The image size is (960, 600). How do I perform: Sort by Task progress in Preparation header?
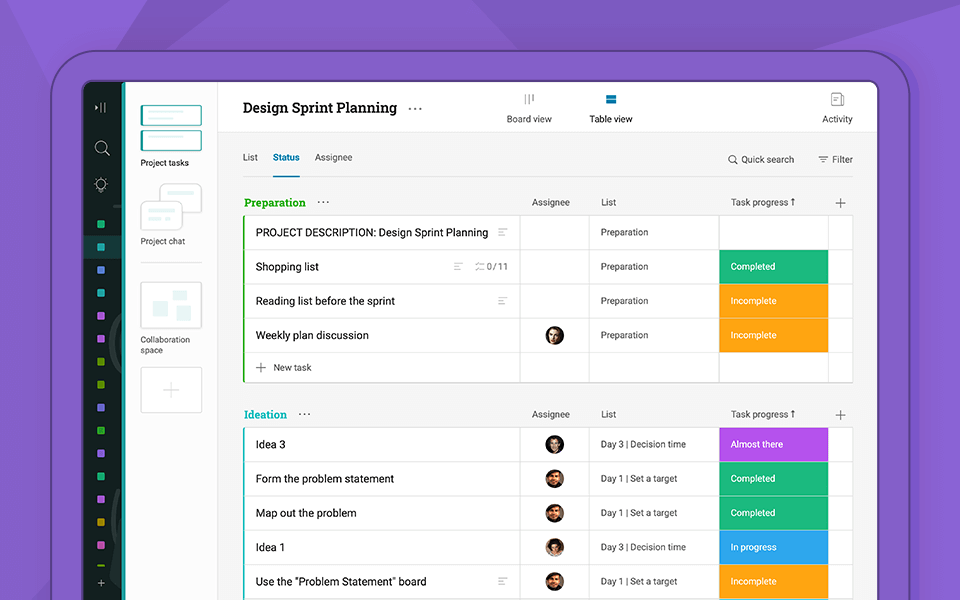pos(762,202)
